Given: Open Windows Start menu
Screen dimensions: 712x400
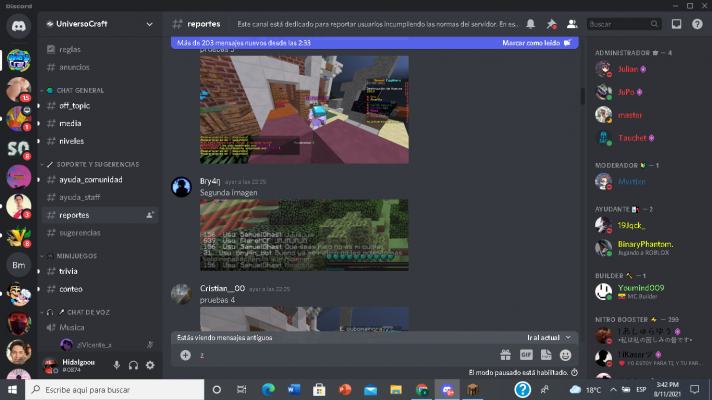Looking at the screenshot, I should (x=12, y=390).
